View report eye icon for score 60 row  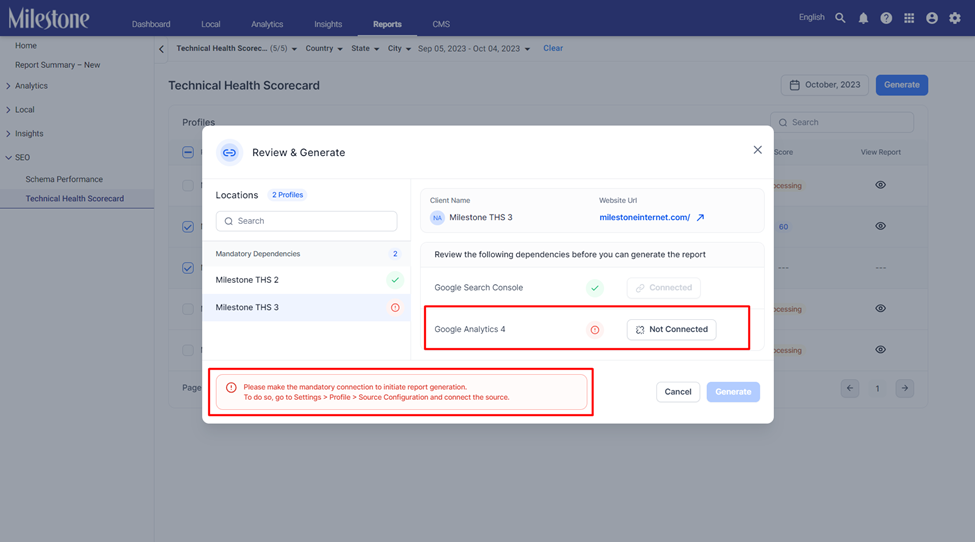click(x=880, y=226)
